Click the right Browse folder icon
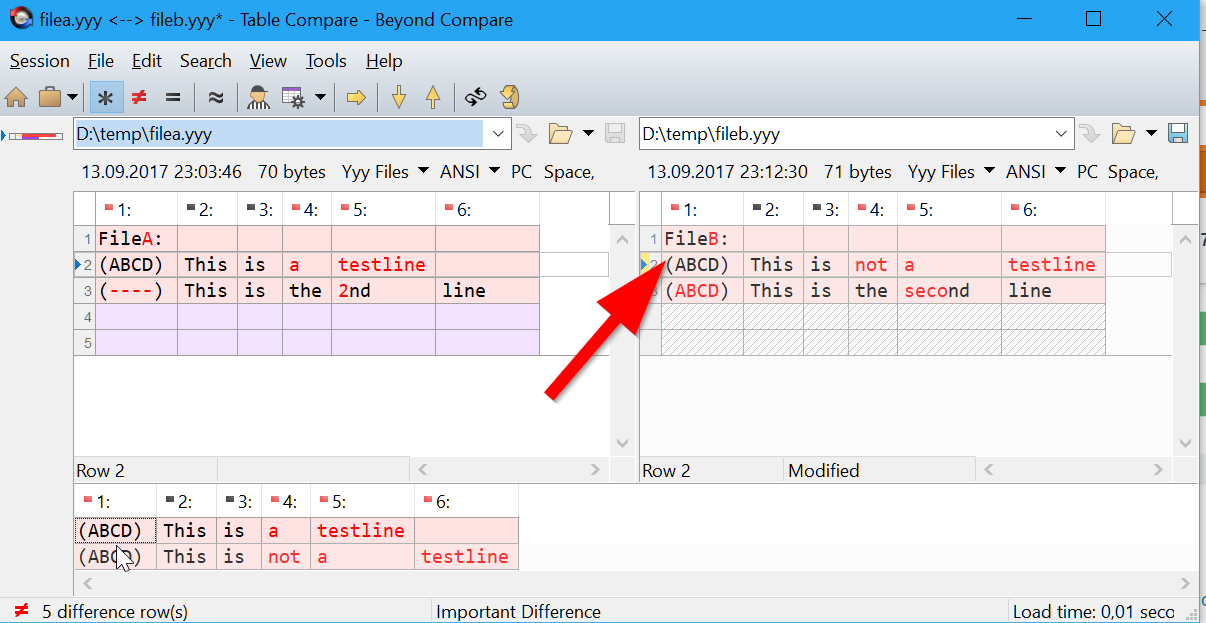Image resolution: width=1206 pixels, height=623 pixels. point(1123,134)
